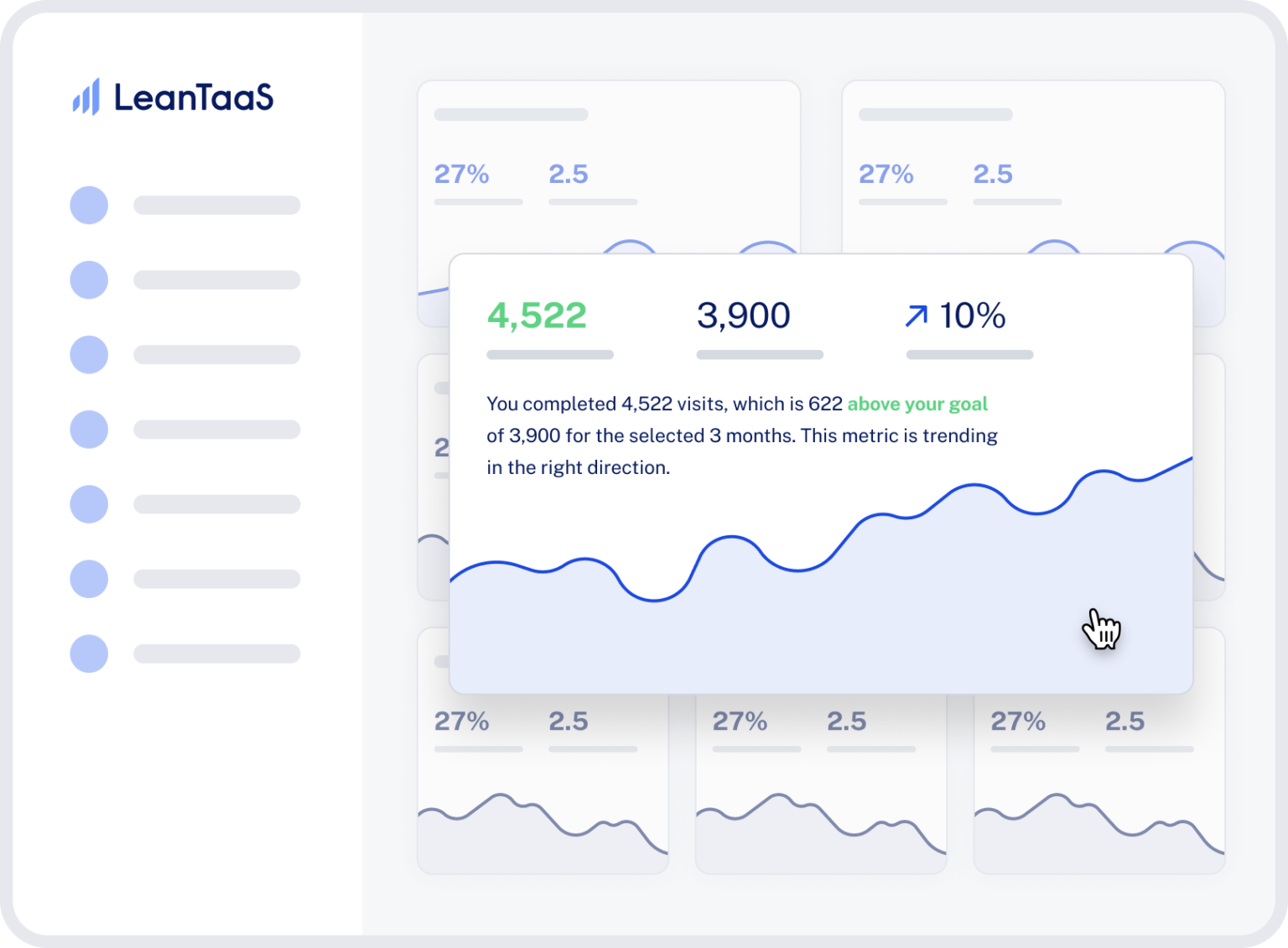Select the second circle icon in sidebar
1288x948 pixels.
pos(89,280)
